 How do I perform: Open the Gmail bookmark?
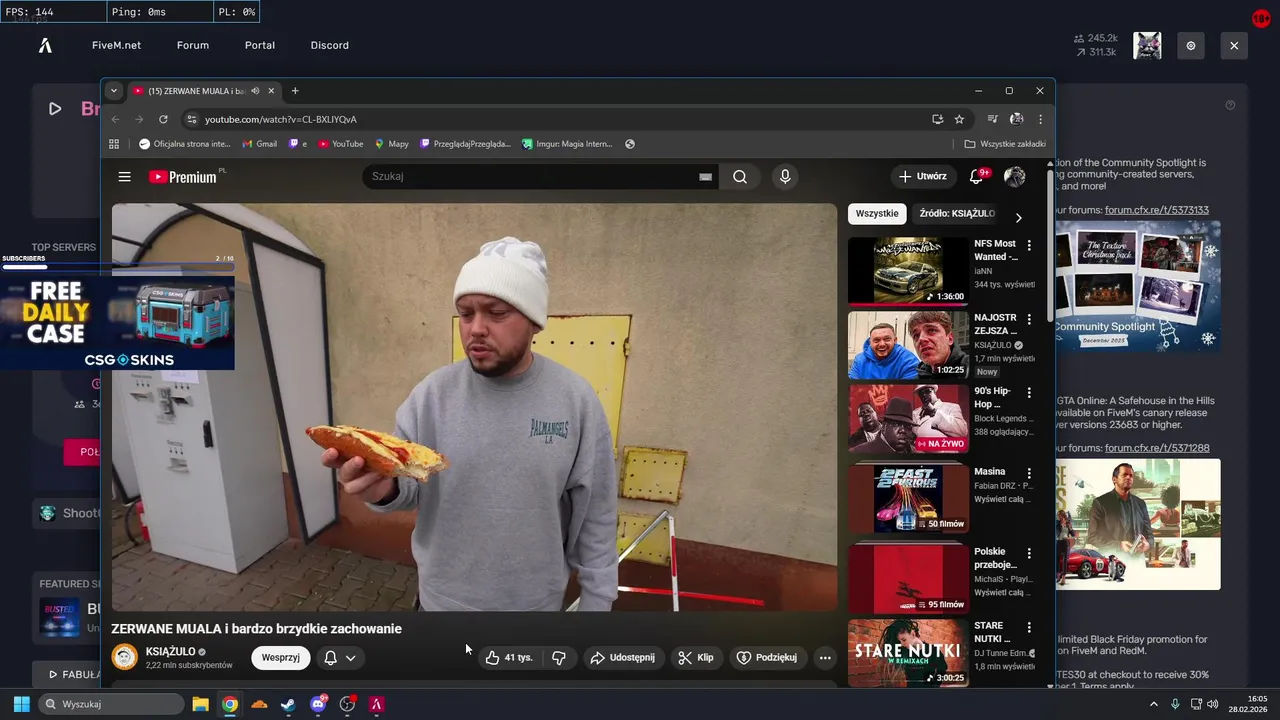260,144
